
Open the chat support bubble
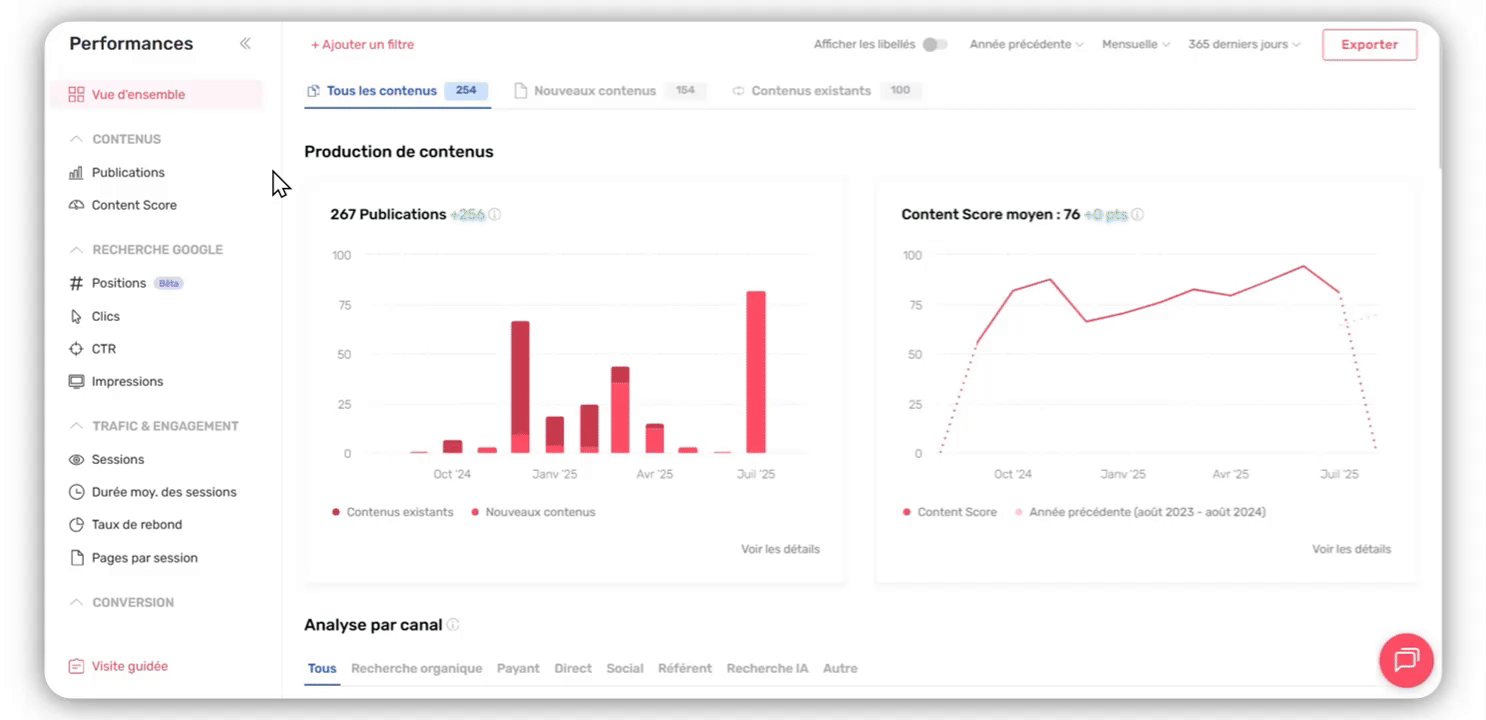pos(1406,659)
